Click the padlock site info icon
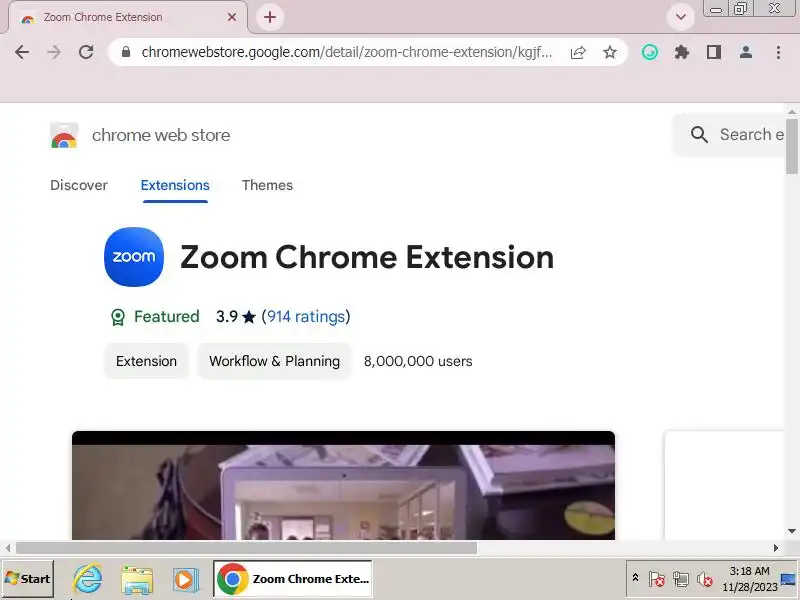800x600 pixels. [x=126, y=52]
